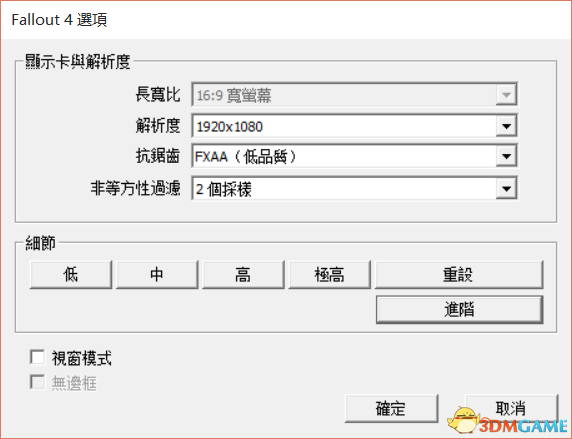The height and width of the screenshot is (439, 572).
Task: Click the Fallout 4 選項 title bar
Action: (286, 20)
